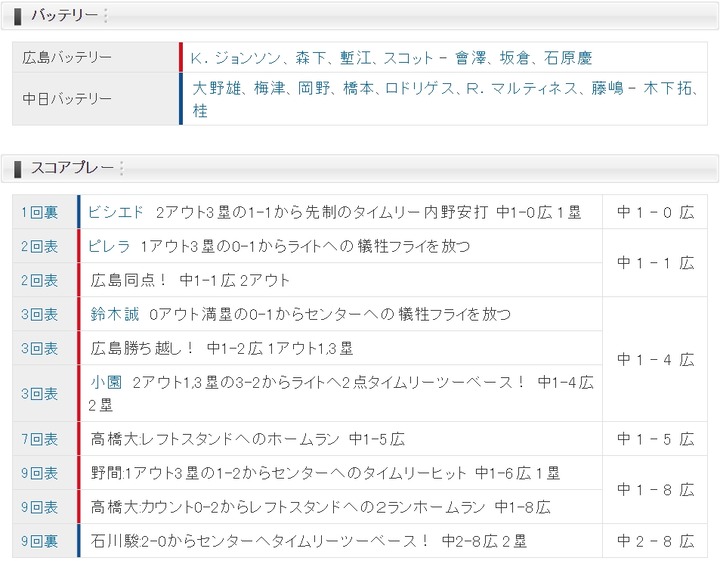Click the バッテリー section header
This screenshot has width=720, height=561.
click(x=360, y=16)
